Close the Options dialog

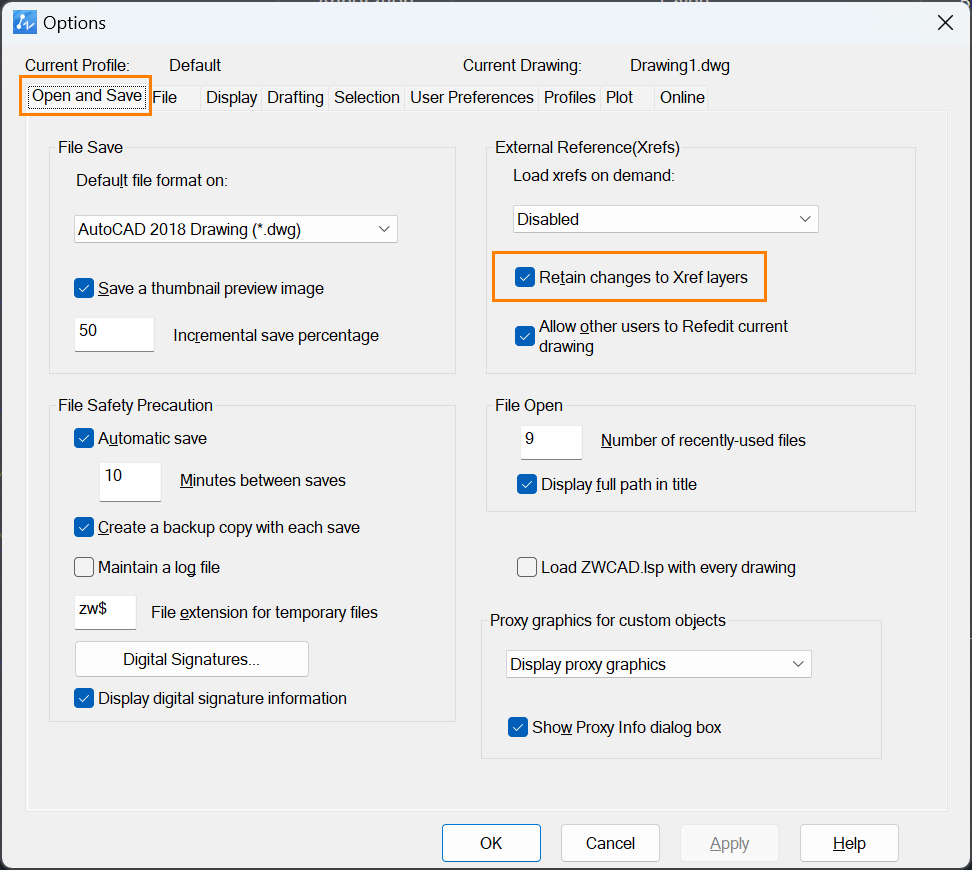point(945,23)
